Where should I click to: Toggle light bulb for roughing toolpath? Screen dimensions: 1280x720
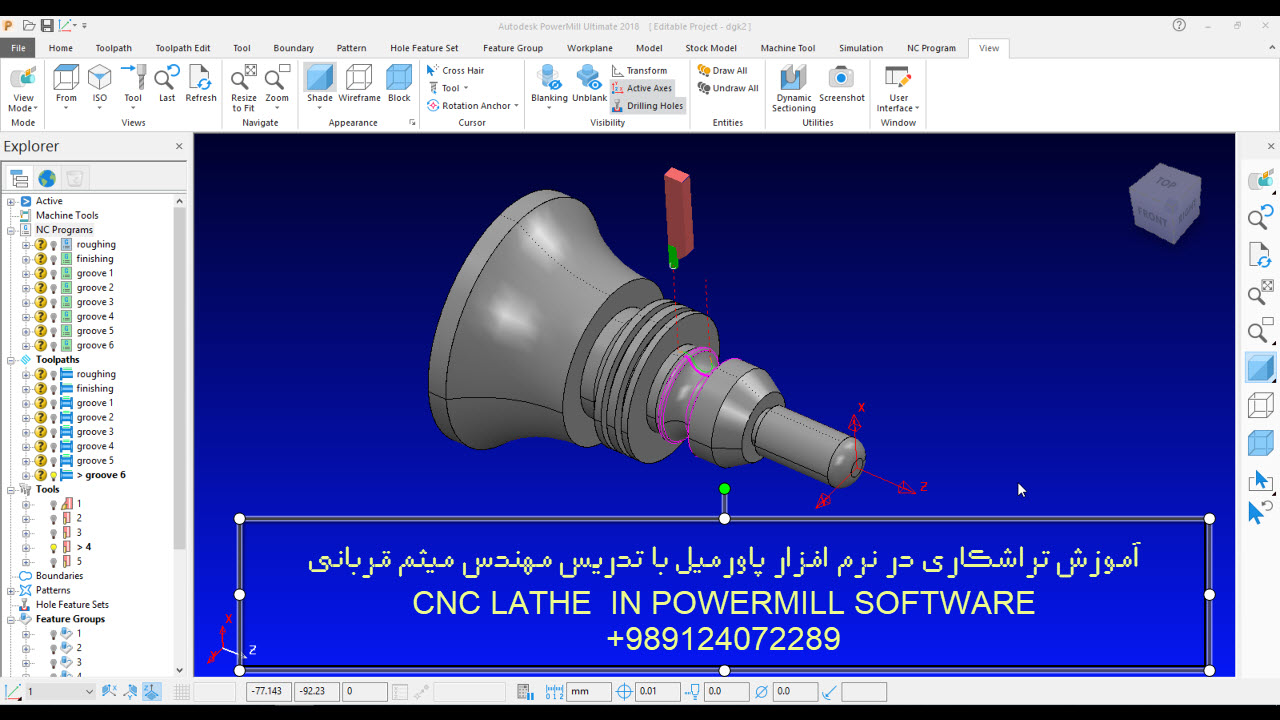[x=54, y=374]
